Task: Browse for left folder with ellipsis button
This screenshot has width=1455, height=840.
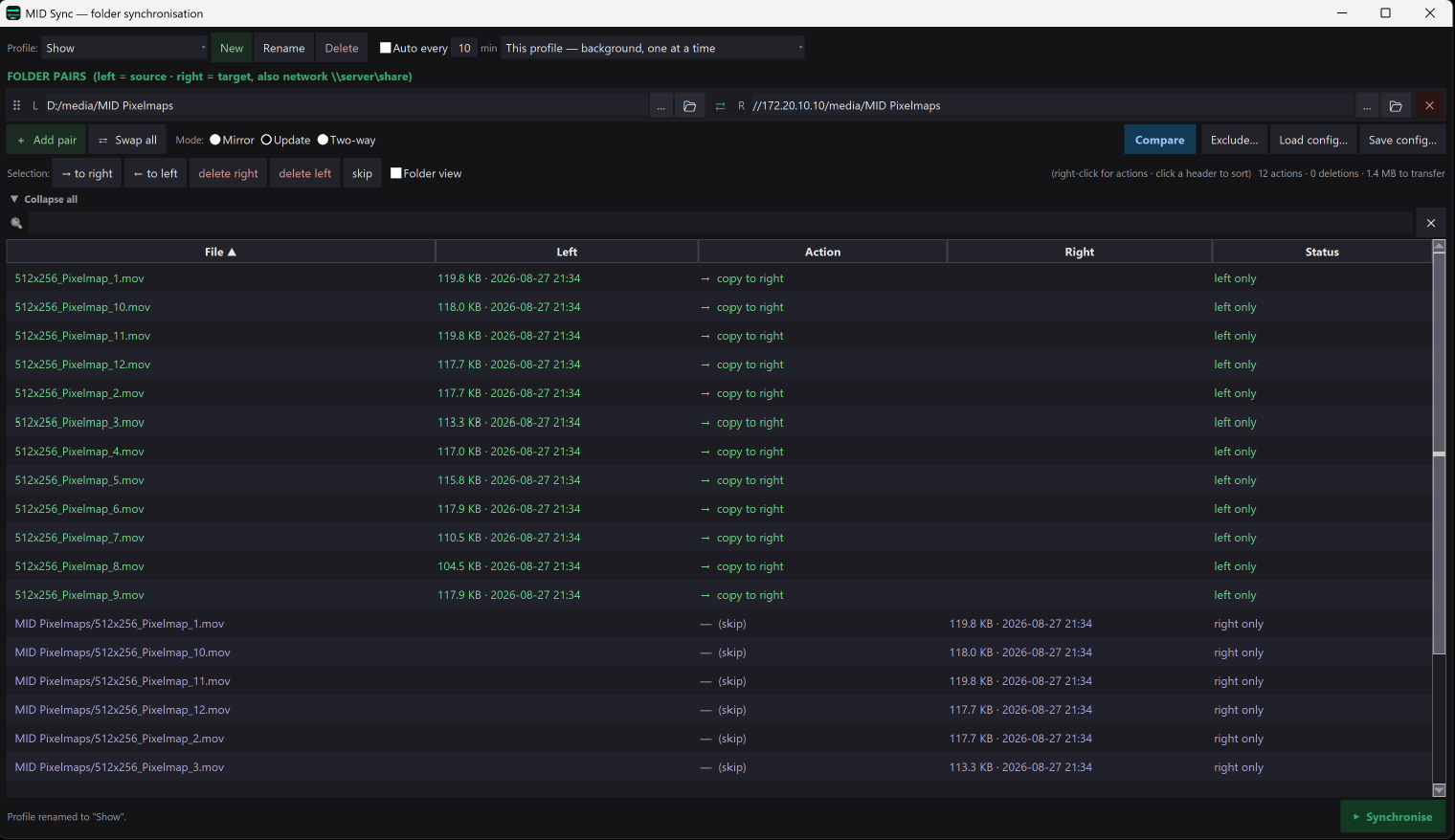Action: pos(660,106)
